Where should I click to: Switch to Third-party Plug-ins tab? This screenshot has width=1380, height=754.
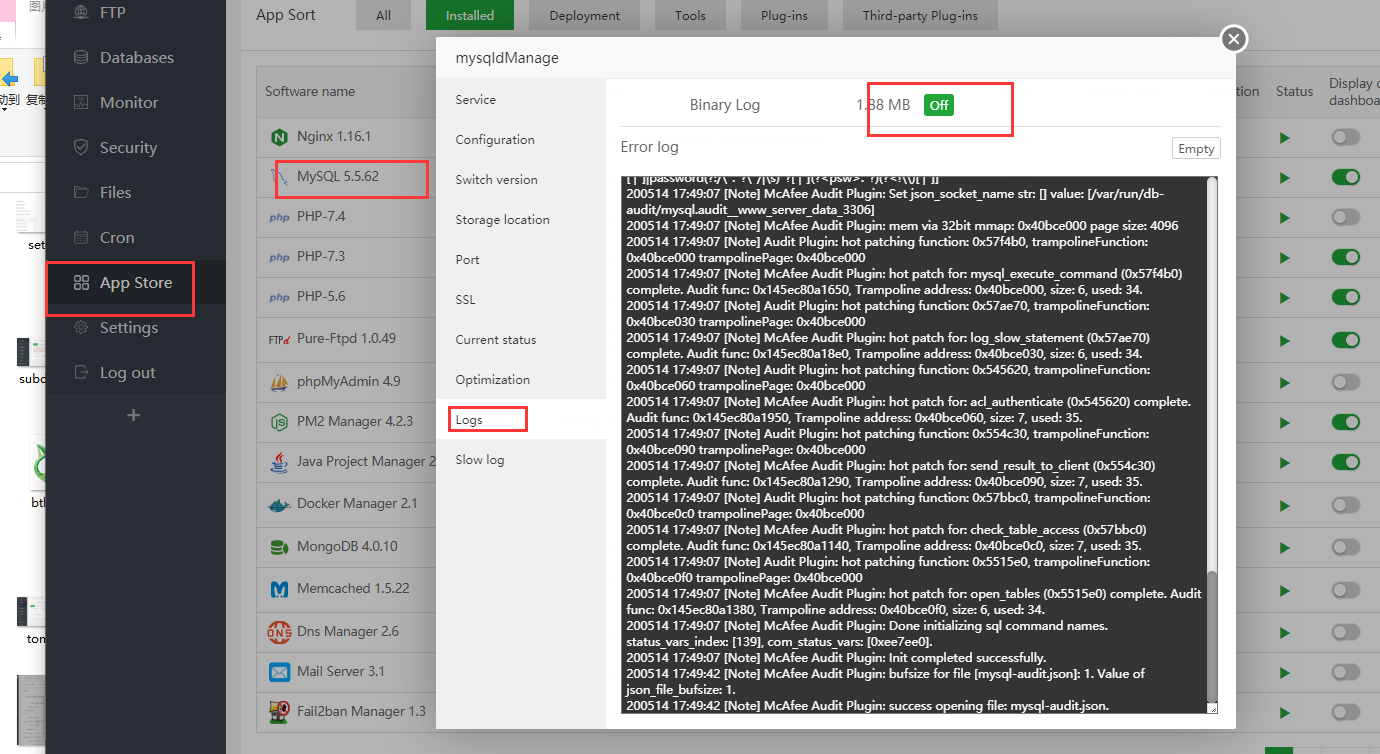[x=920, y=16]
